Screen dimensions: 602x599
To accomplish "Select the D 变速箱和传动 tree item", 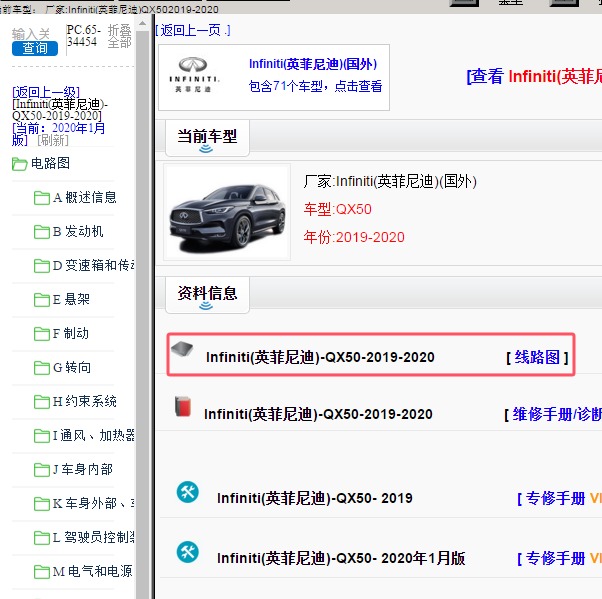I will coord(93,265).
